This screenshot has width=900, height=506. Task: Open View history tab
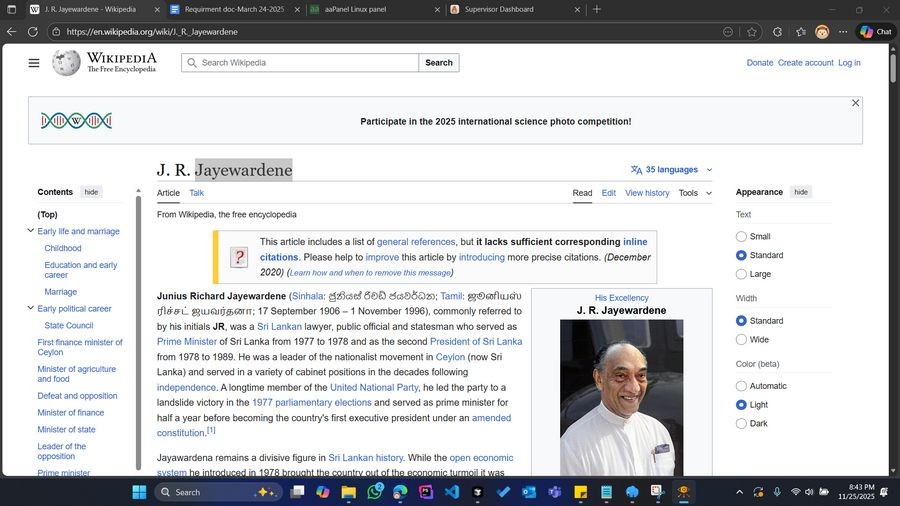(647, 193)
